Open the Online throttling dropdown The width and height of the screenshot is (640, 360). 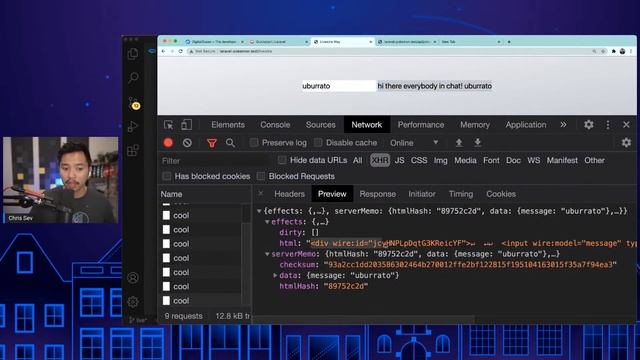(414, 143)
